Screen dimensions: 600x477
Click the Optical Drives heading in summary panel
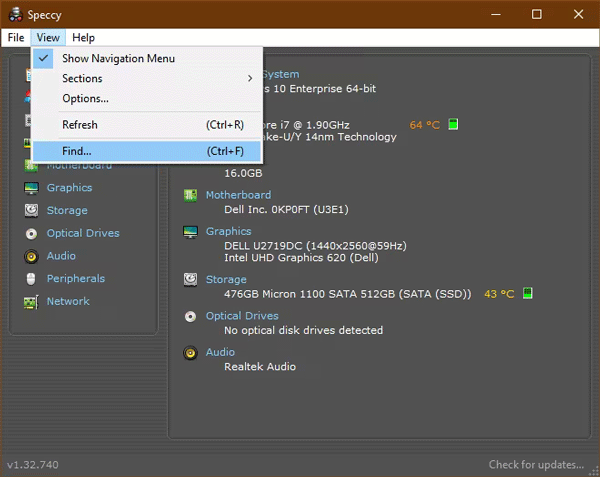pos(242,316)
